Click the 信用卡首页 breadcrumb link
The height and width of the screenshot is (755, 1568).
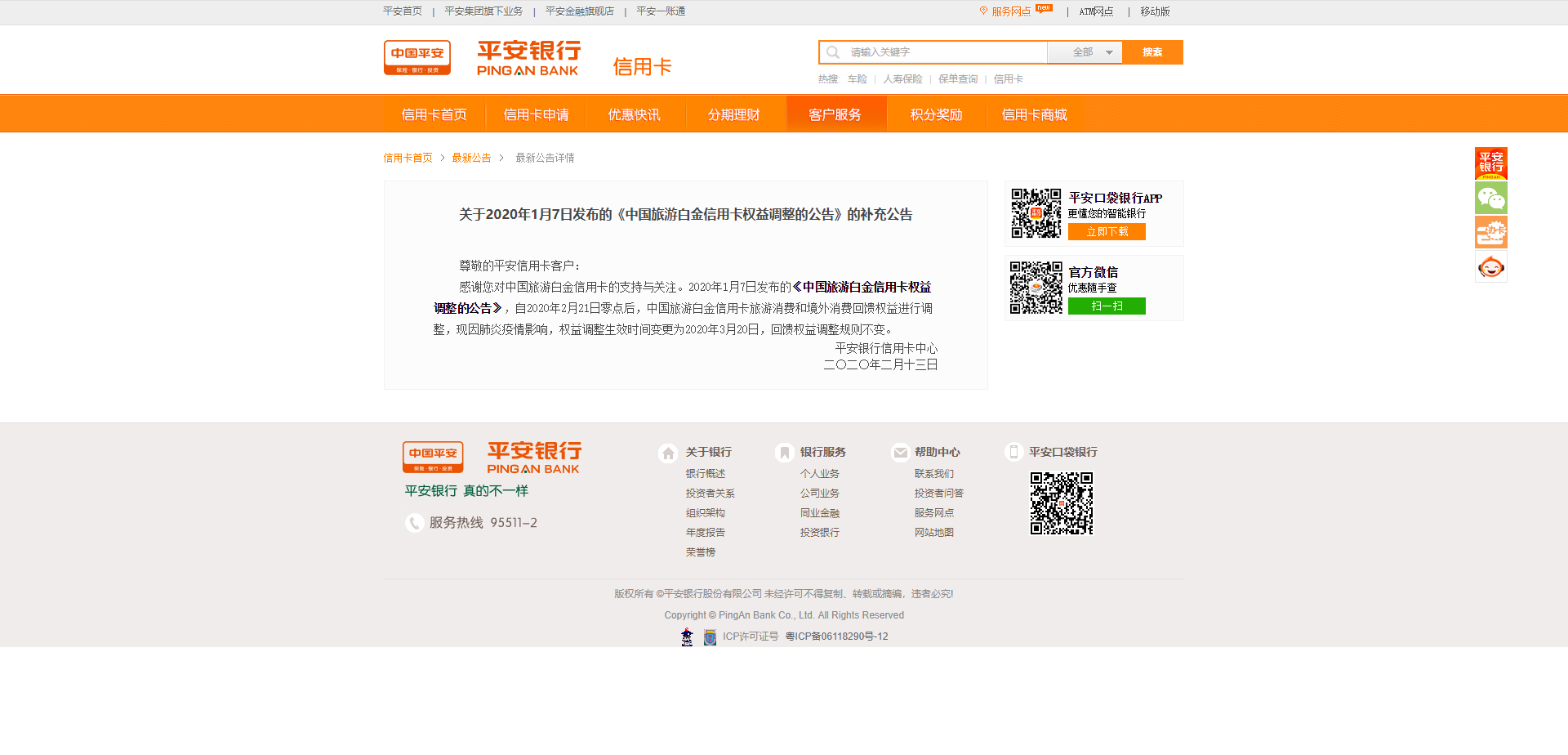408,158
